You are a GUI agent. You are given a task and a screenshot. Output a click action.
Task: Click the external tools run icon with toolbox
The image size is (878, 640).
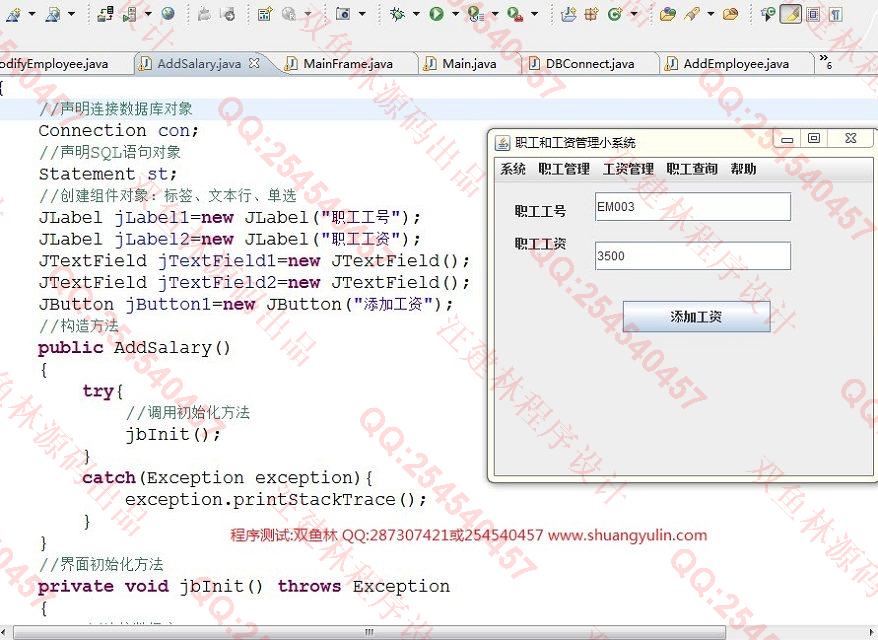pos(515,14)
